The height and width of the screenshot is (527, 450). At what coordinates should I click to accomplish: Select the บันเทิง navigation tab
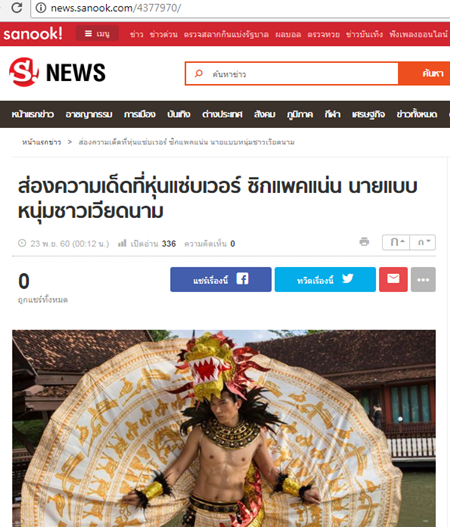click(178, 114)
